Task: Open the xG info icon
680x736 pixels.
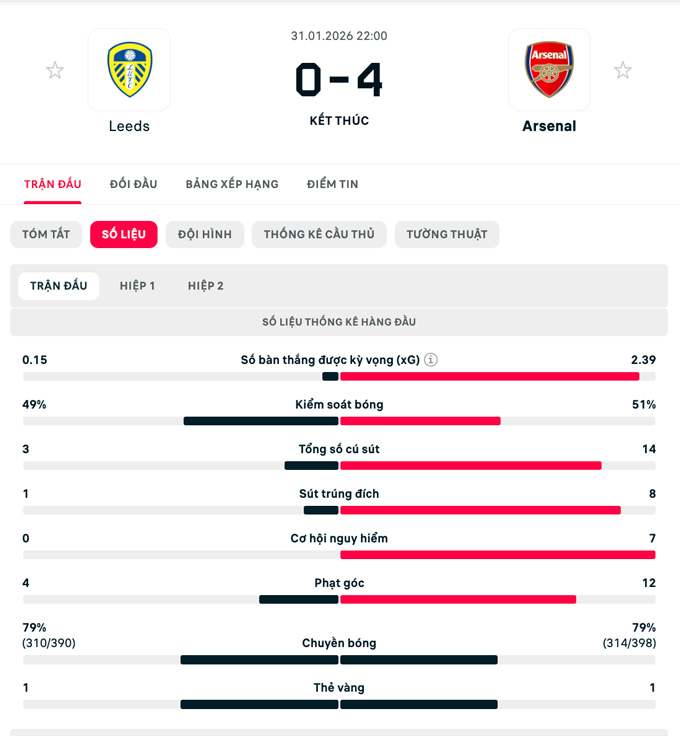Action: coord(431,360)
